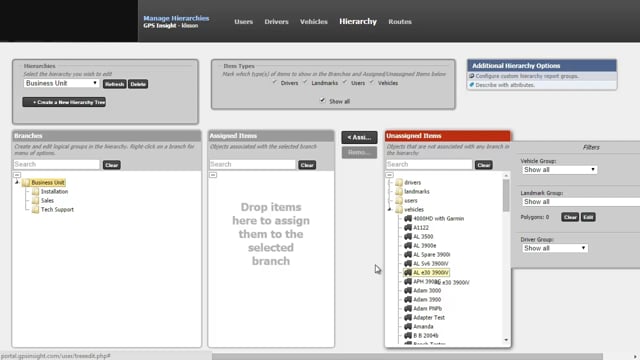Go to the Drivers tab
Image resolution: width=640 pixels, height=360 pixels.
pyautogui.click(x=276, y=22)
